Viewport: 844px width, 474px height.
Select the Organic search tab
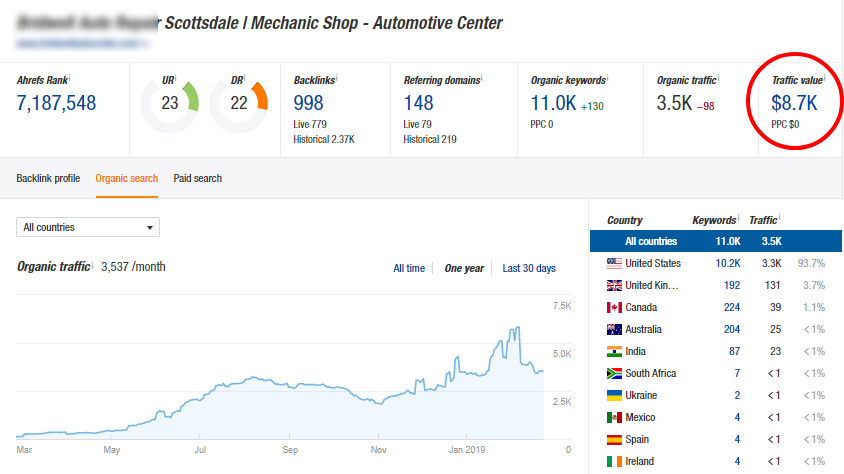click(x=126, y=178)
